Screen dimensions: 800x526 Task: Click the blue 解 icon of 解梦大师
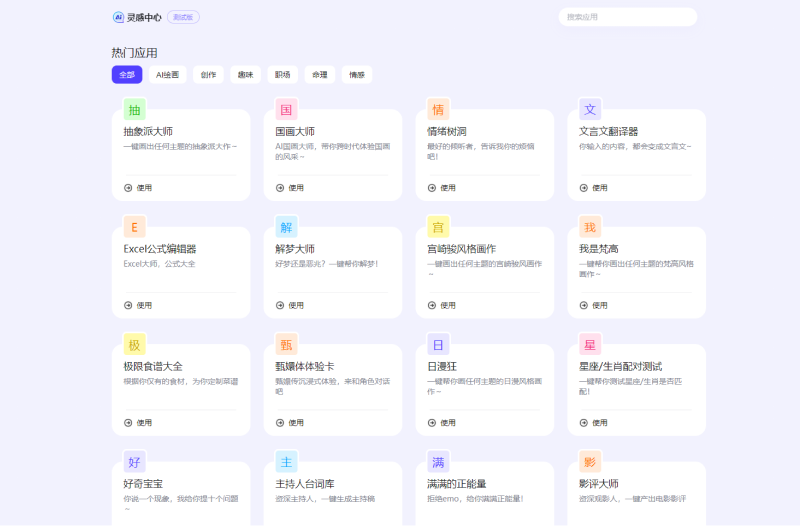(286, 227)
